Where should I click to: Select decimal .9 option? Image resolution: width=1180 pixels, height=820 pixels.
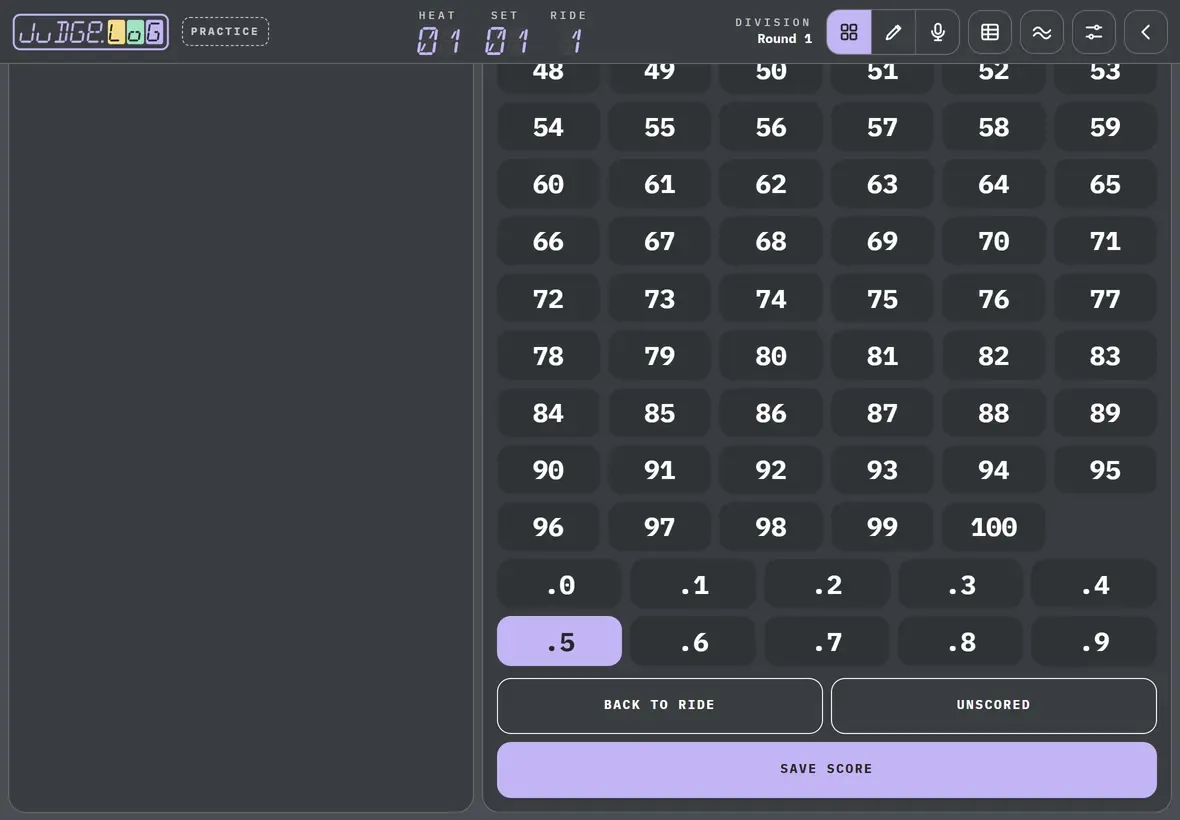[x=1094, y=641]
